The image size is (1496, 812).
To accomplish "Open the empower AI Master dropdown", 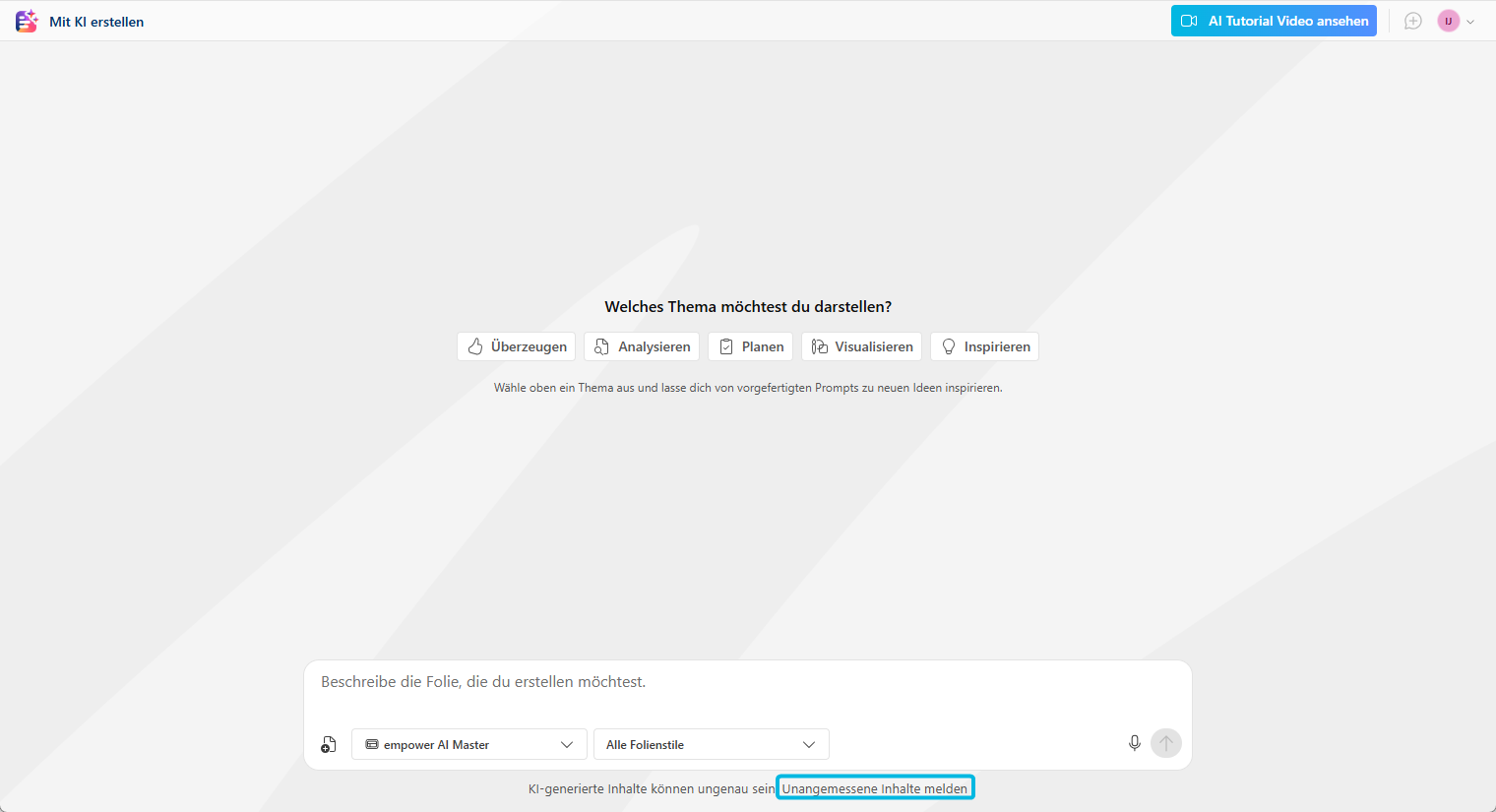I will pyautogui.click(x=469, y=744).
